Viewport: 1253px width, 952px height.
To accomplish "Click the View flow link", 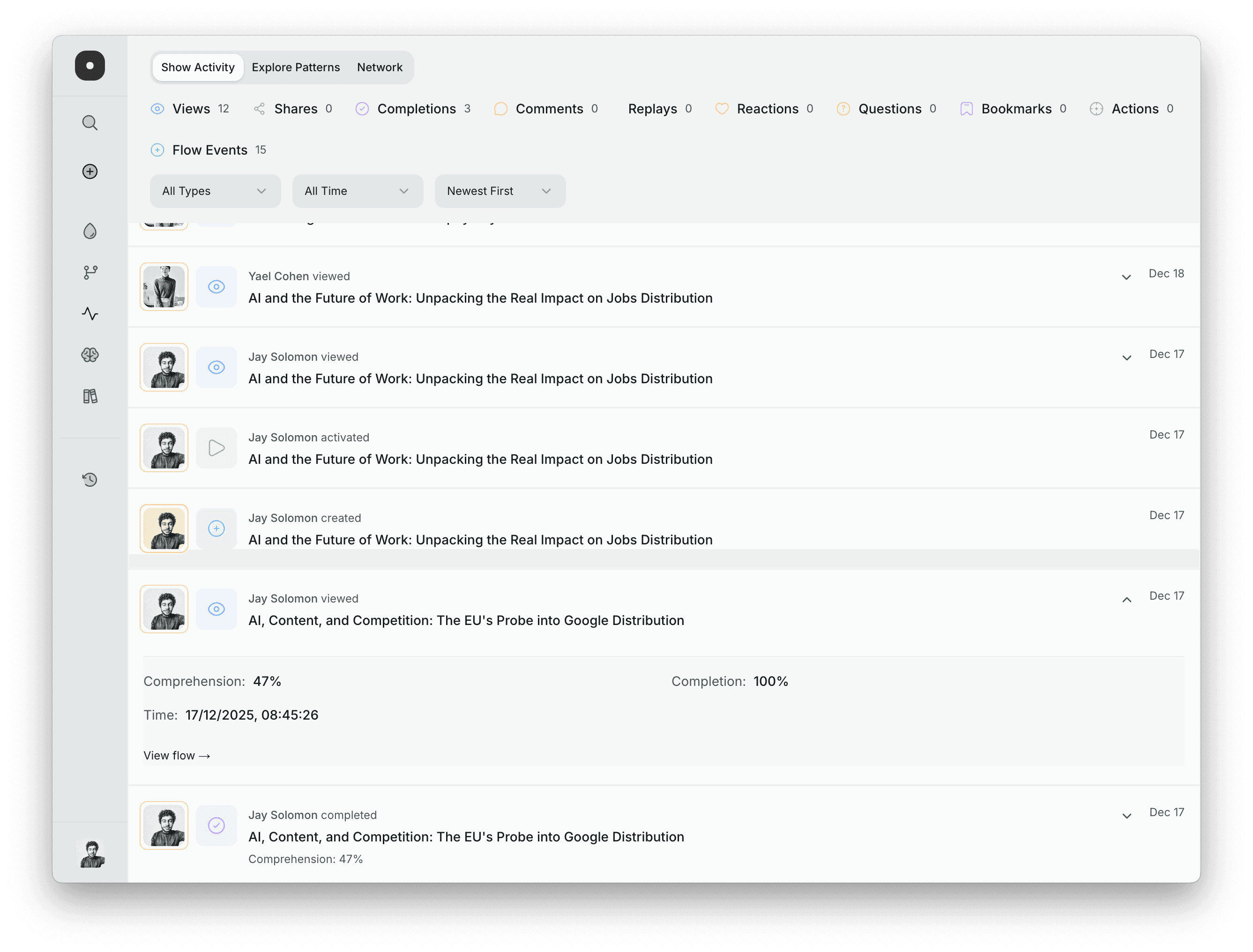I will pyautogui.click(x=177, y=755).
